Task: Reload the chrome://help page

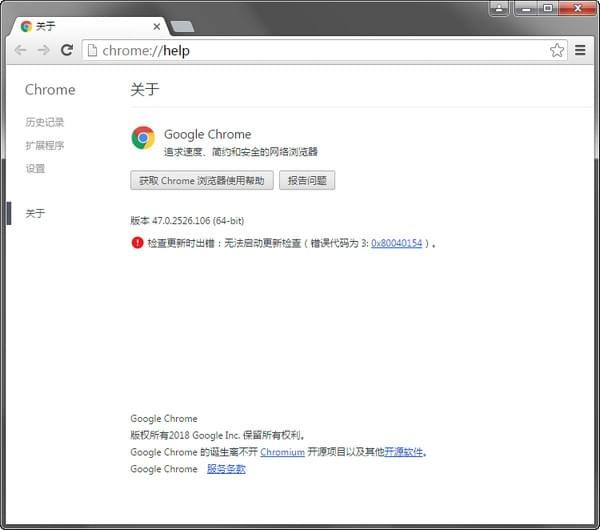Action: pos(67,50)
